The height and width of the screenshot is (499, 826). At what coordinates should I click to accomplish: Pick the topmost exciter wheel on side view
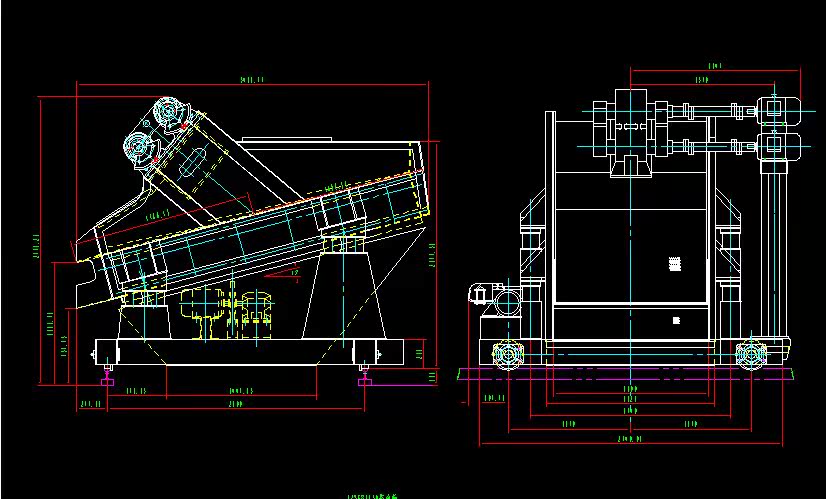[x=169, y=111]
